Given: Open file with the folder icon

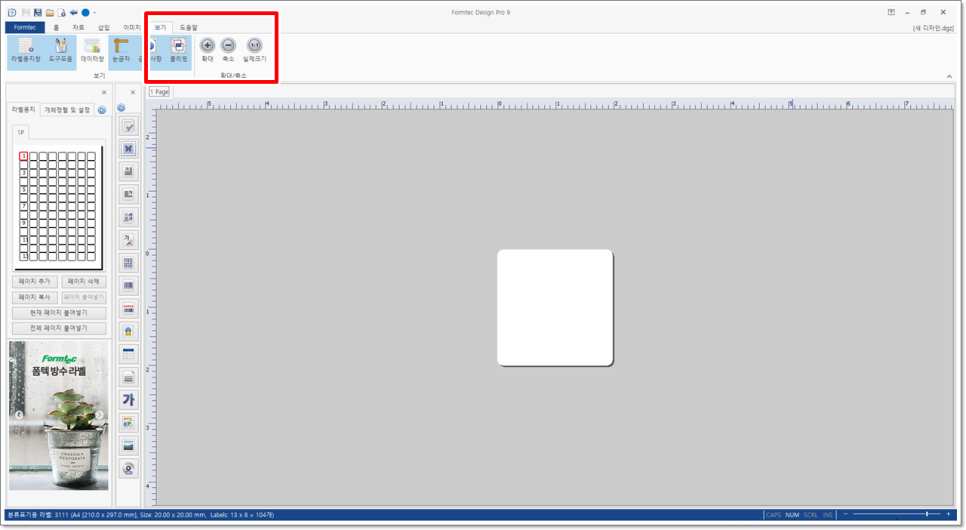Looking at the screenshot, I should (x=49, y=12).
